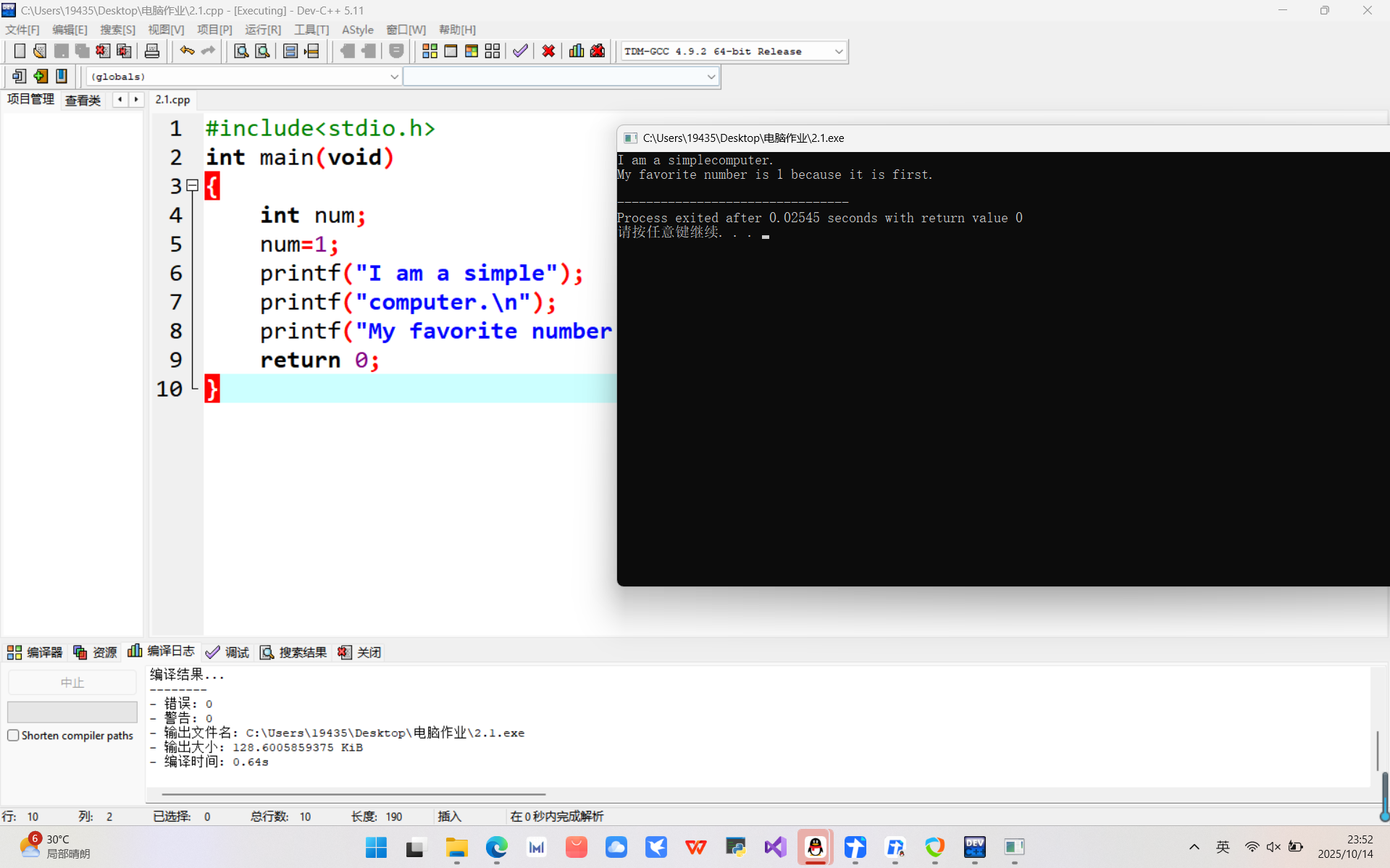Undo the last edit
Screen dimensions: 1390x868
187,51
